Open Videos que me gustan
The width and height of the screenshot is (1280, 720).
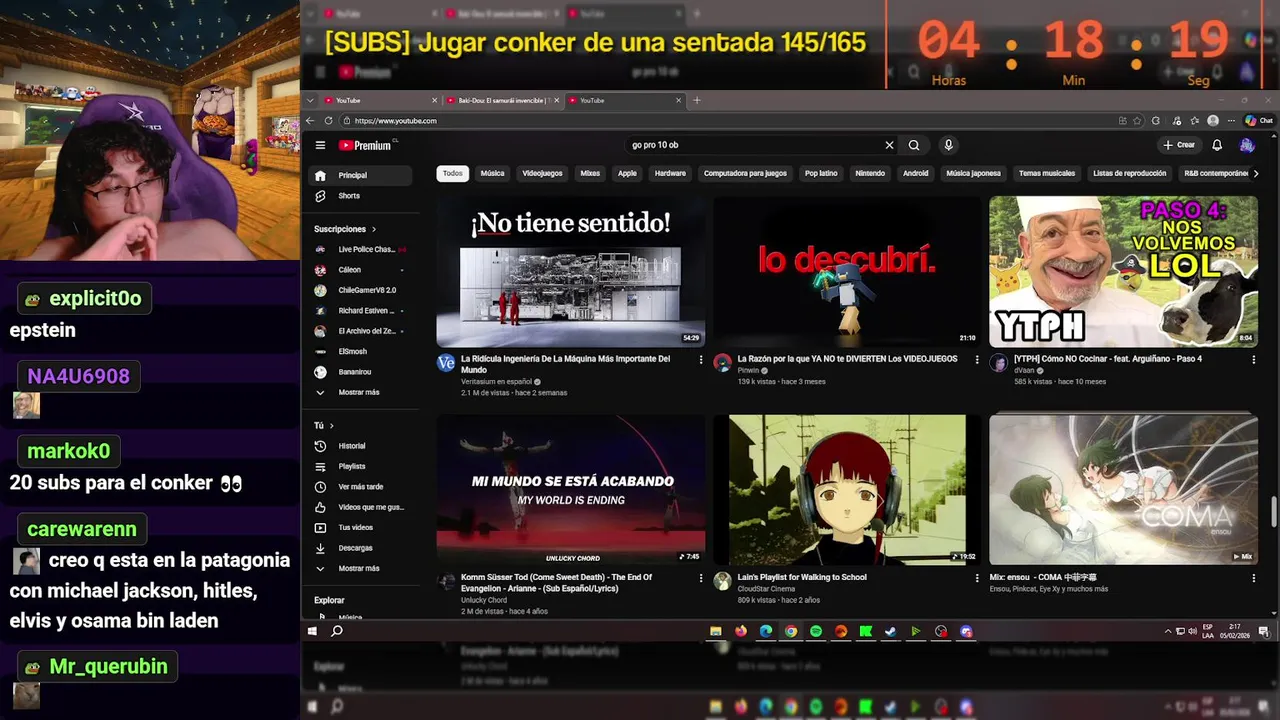(x=359, y=507)
